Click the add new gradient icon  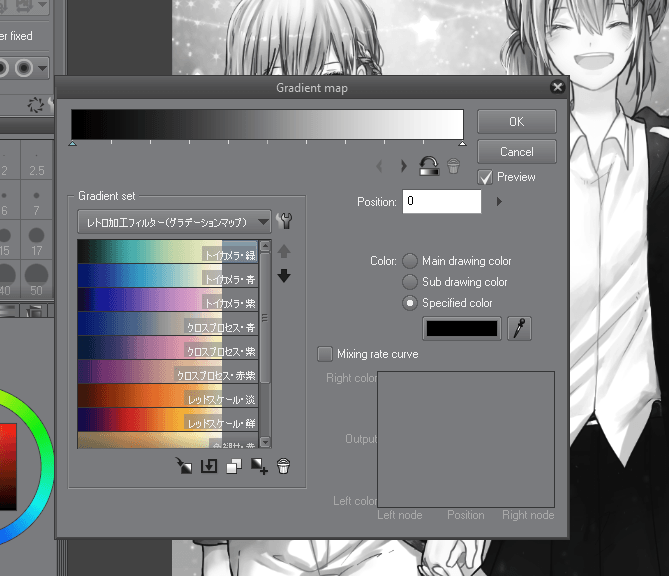(259, 466)
